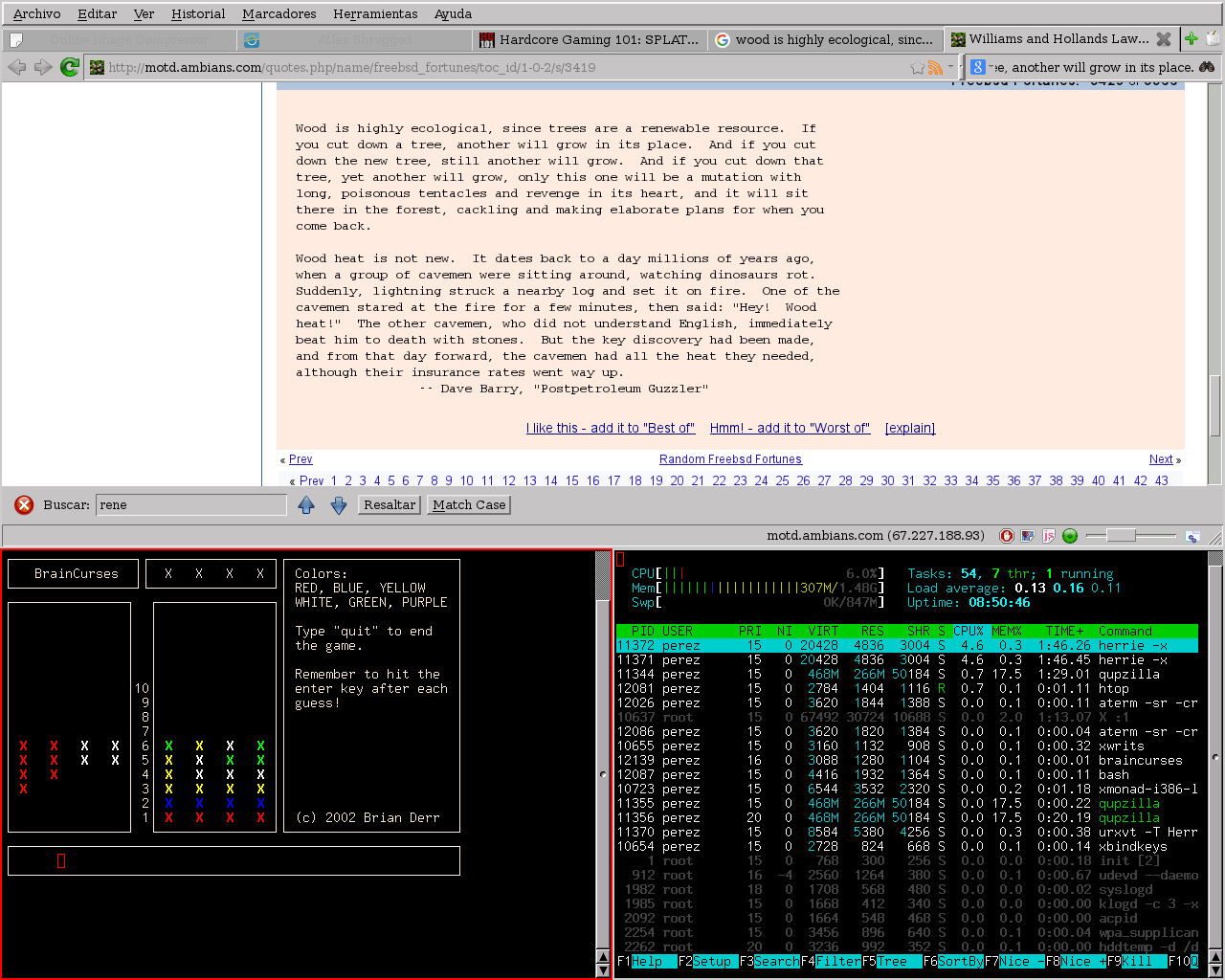Open the Editar menu
The image size is (1225, 980).
[x=97, y=13]
